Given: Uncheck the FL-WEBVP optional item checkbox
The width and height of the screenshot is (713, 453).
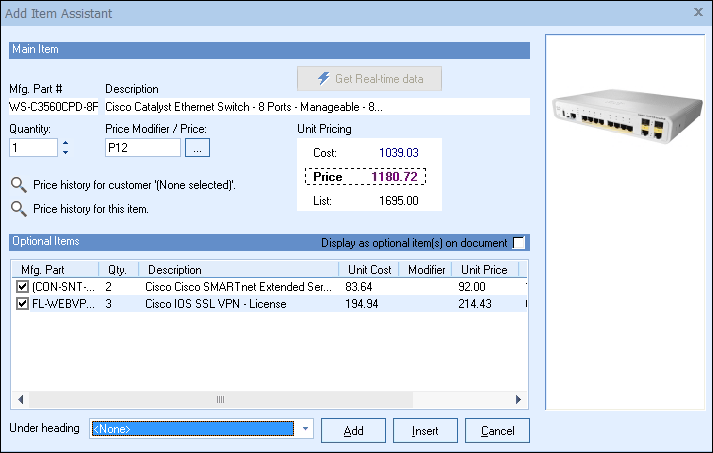Looking at the screenshot, I should click(23, 304).
